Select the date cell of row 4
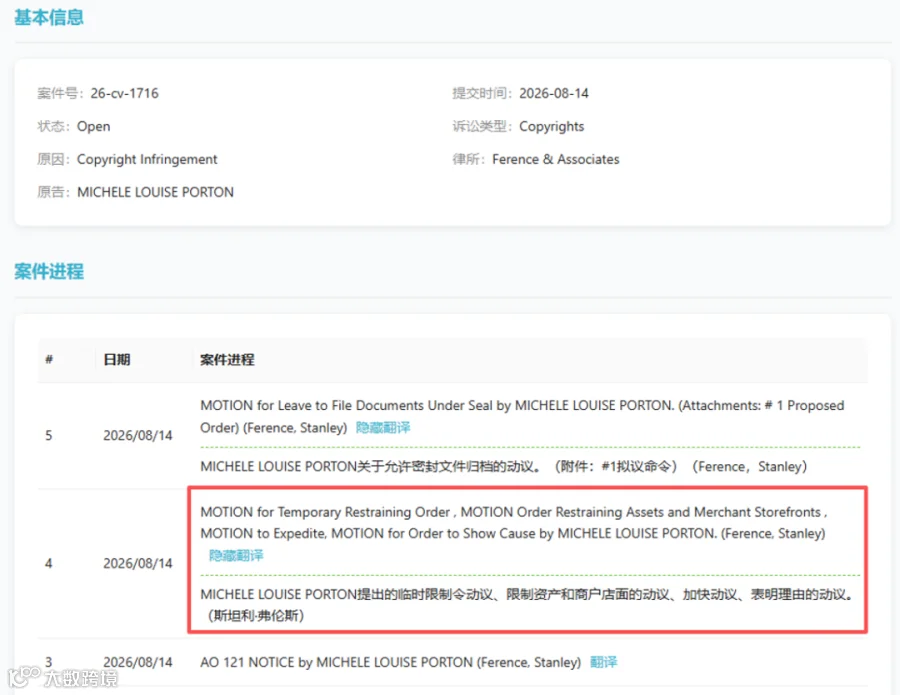This screenshot has height=695, width=900. (x=138, y=563)
